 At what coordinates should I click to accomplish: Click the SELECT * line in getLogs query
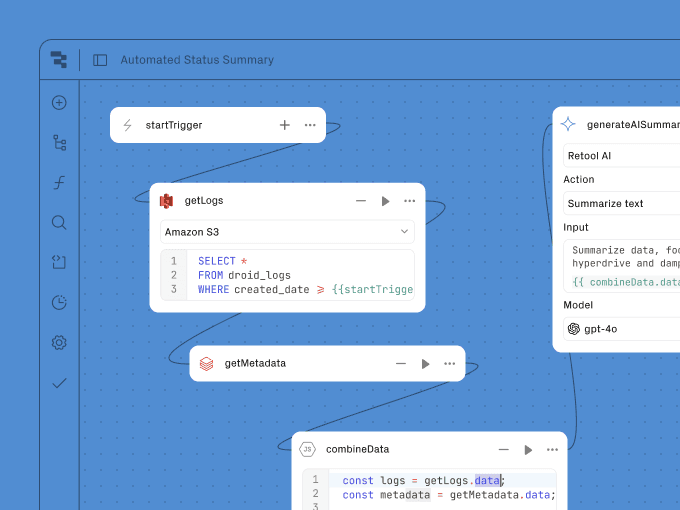point(222,261)
